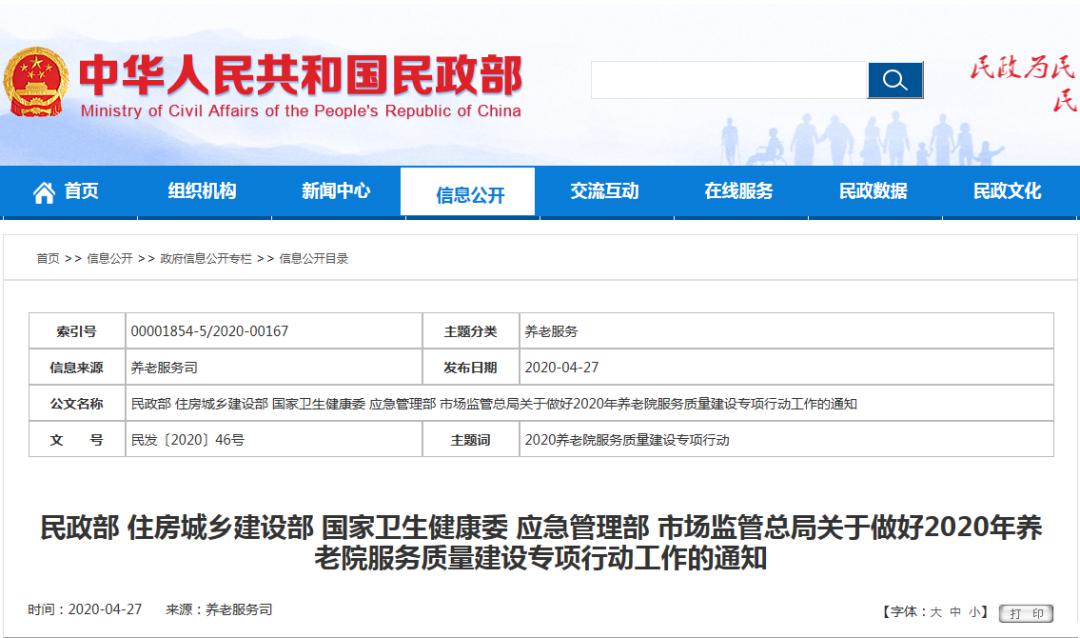Focus the site search input field
1080x638 pixels.
729,80
